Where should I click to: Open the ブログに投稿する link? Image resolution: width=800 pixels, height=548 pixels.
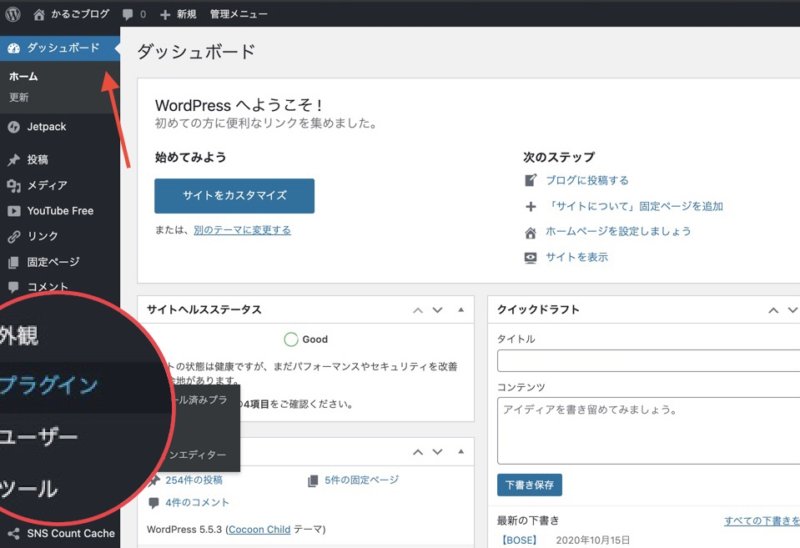point(587,180)
